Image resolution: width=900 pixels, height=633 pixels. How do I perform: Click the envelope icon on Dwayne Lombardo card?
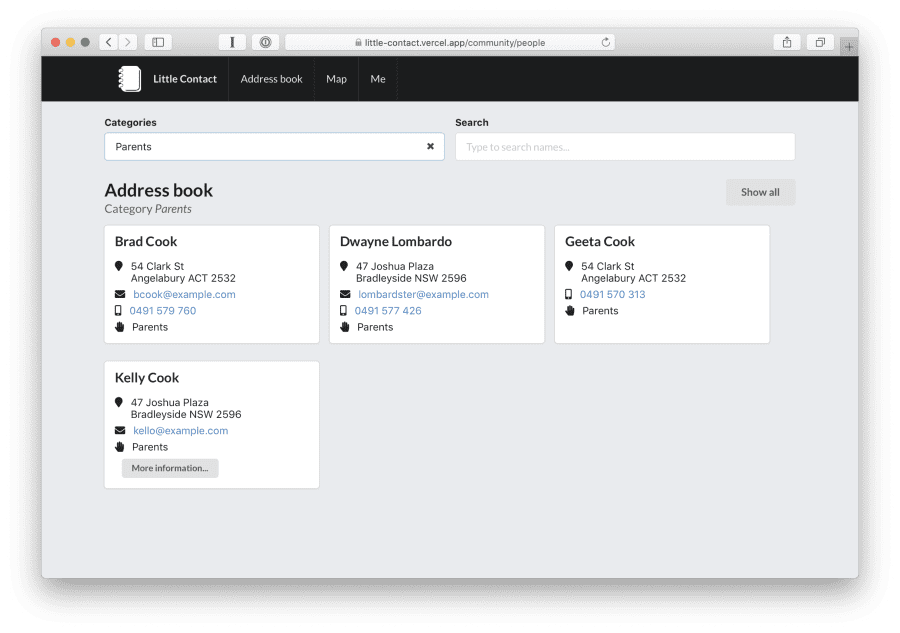coord(345,294)
